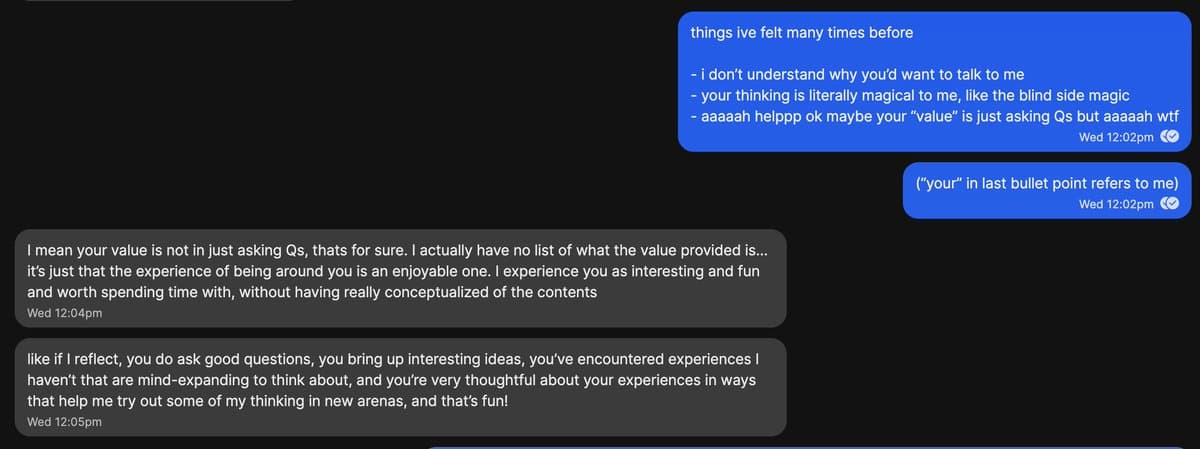The height and width of the screenshot is (449, 1200).
Task: Select the "things ive felt many times before" line
Action: [x=801, y=32]
